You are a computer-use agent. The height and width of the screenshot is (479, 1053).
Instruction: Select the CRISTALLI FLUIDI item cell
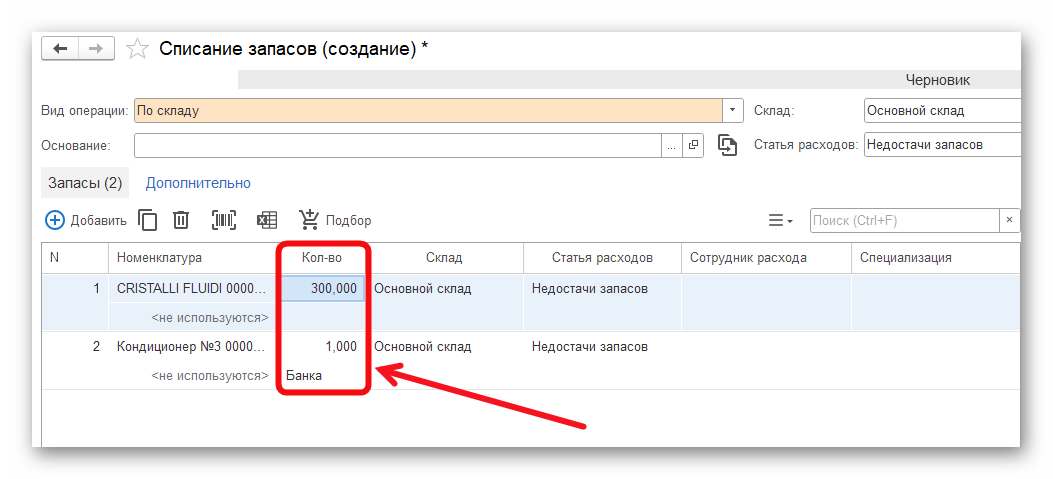click(x=193, y=289)
